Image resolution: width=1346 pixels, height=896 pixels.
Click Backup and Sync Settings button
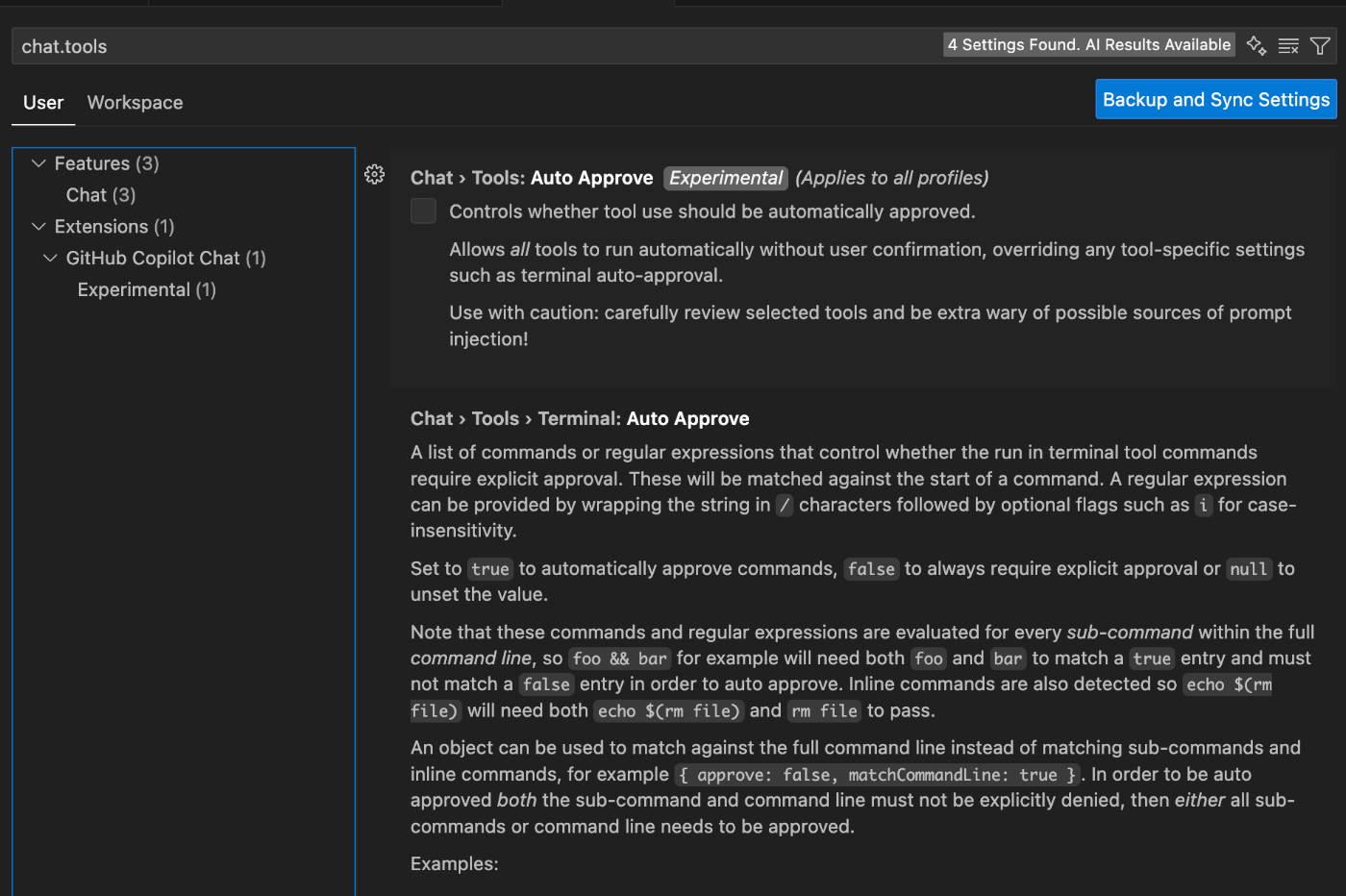pos(1216,99)
